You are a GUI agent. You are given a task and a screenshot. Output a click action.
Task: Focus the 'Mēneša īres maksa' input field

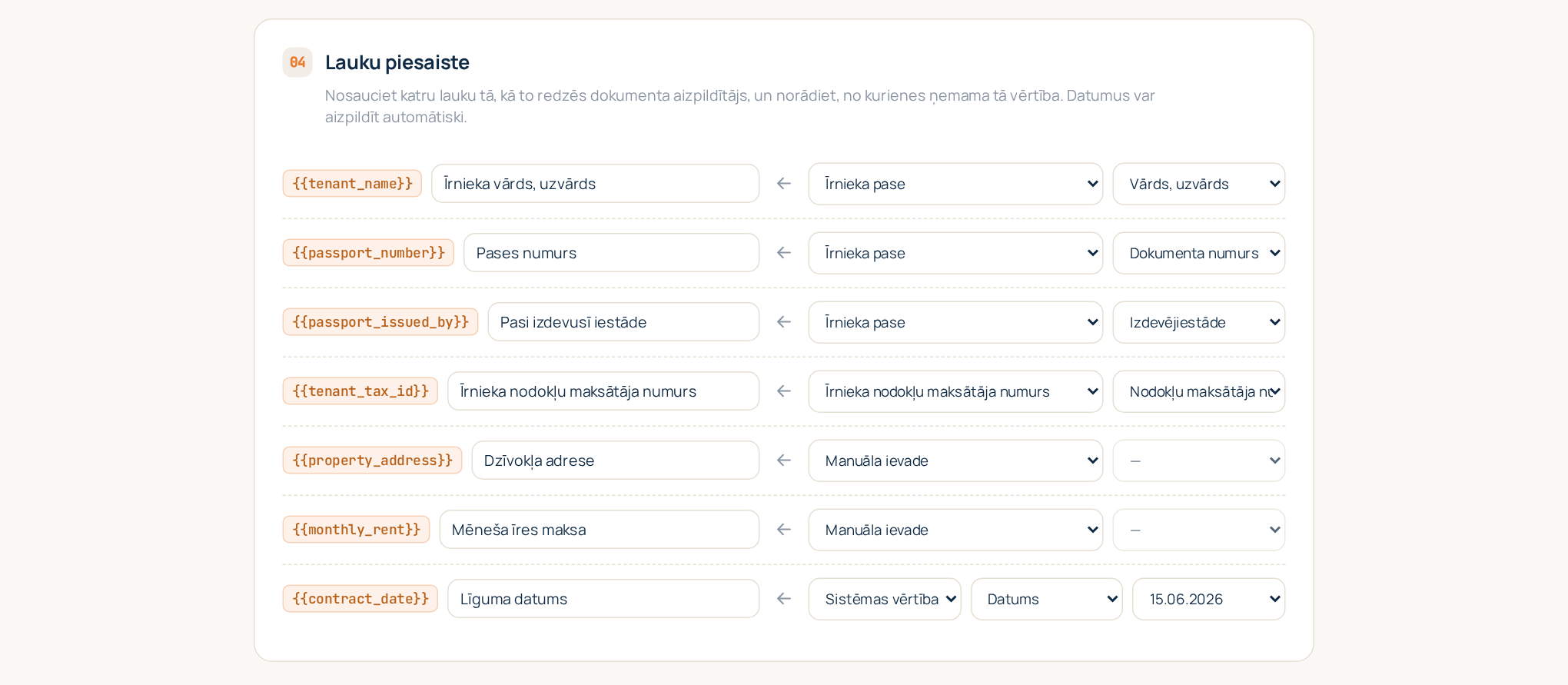click(599, 530)
